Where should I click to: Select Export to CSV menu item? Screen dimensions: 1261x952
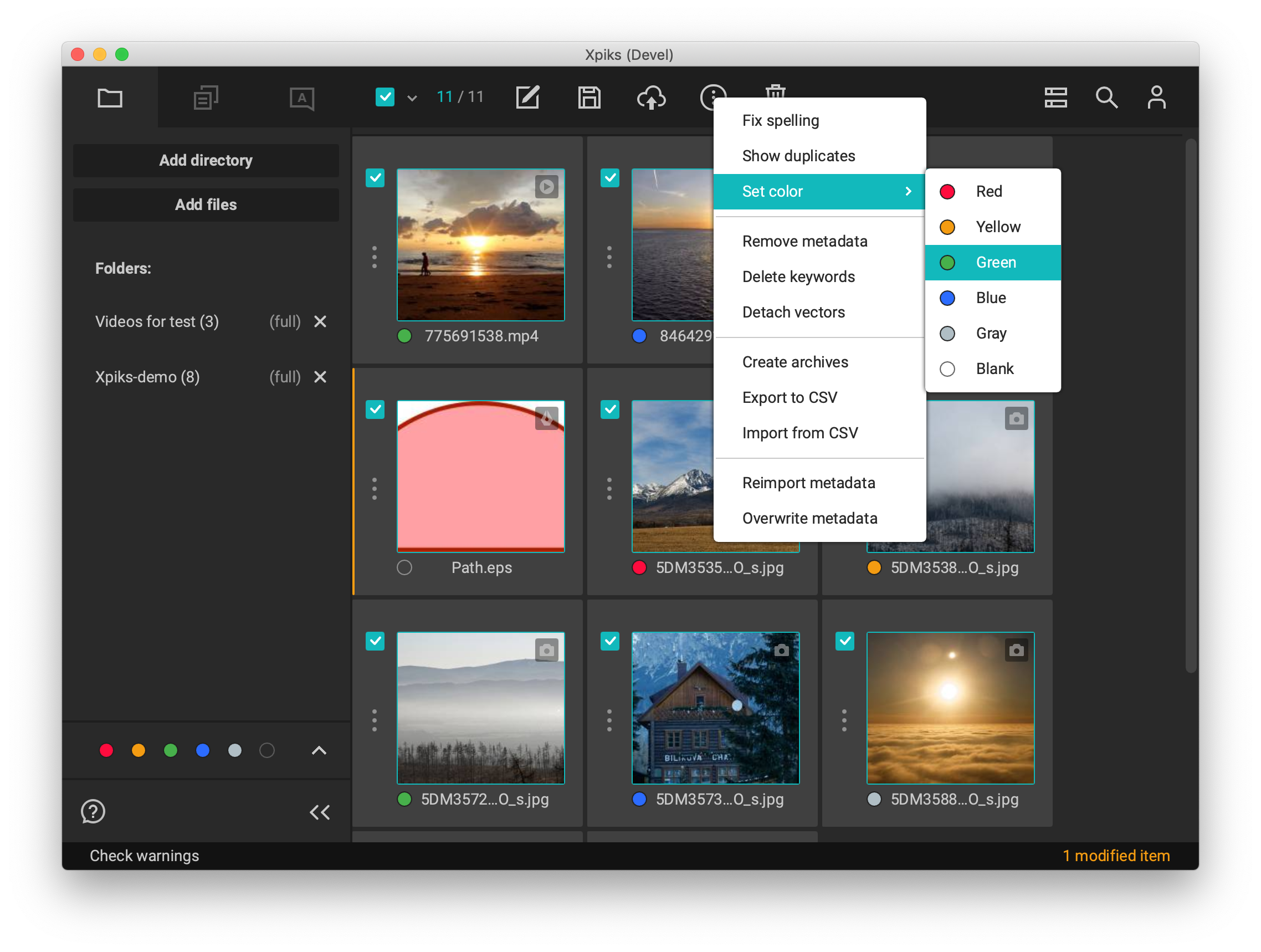point(790,397)
